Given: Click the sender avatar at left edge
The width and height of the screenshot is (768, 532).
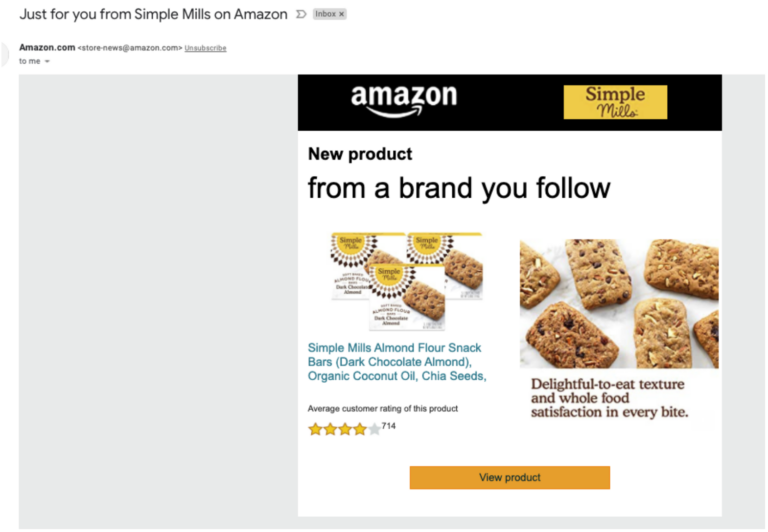Looking at the screenshot, I should 4,55.
